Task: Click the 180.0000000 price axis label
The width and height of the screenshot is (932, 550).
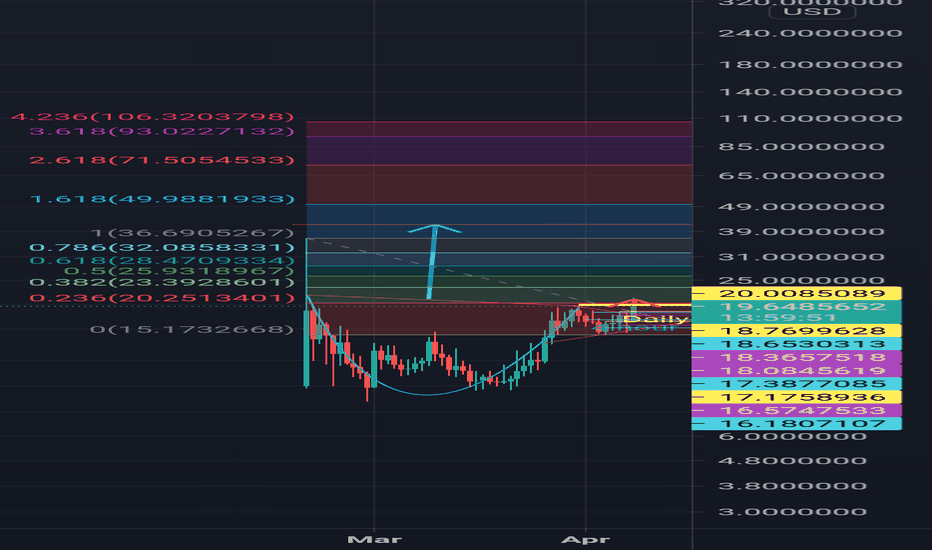Action: point(811,65)
